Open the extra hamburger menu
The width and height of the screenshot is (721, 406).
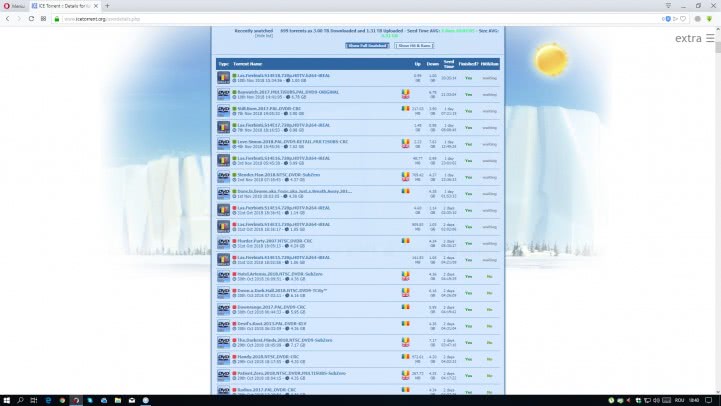709,39
